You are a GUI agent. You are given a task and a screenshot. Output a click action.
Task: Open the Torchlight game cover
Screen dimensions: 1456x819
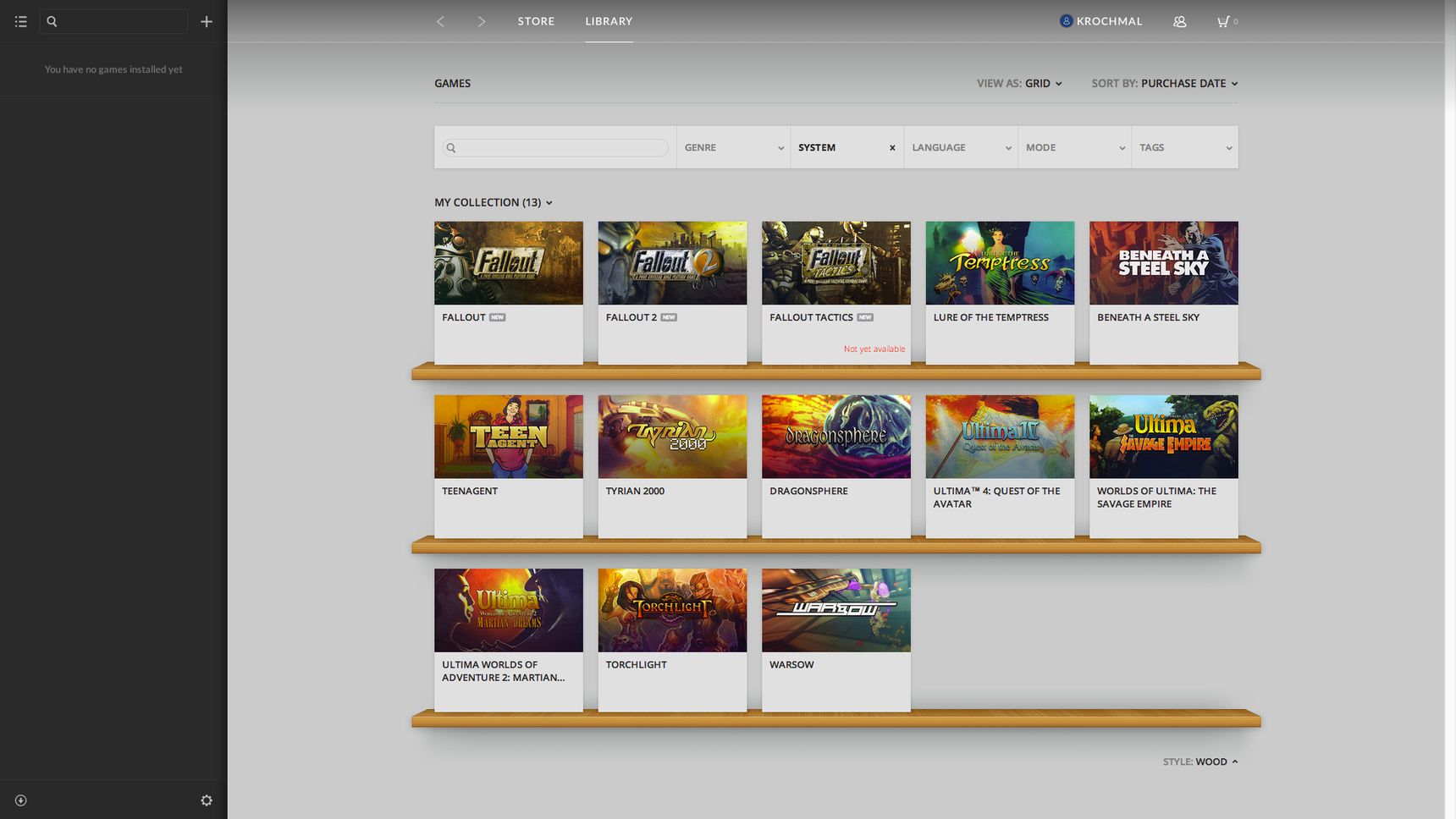pos(672,610)
